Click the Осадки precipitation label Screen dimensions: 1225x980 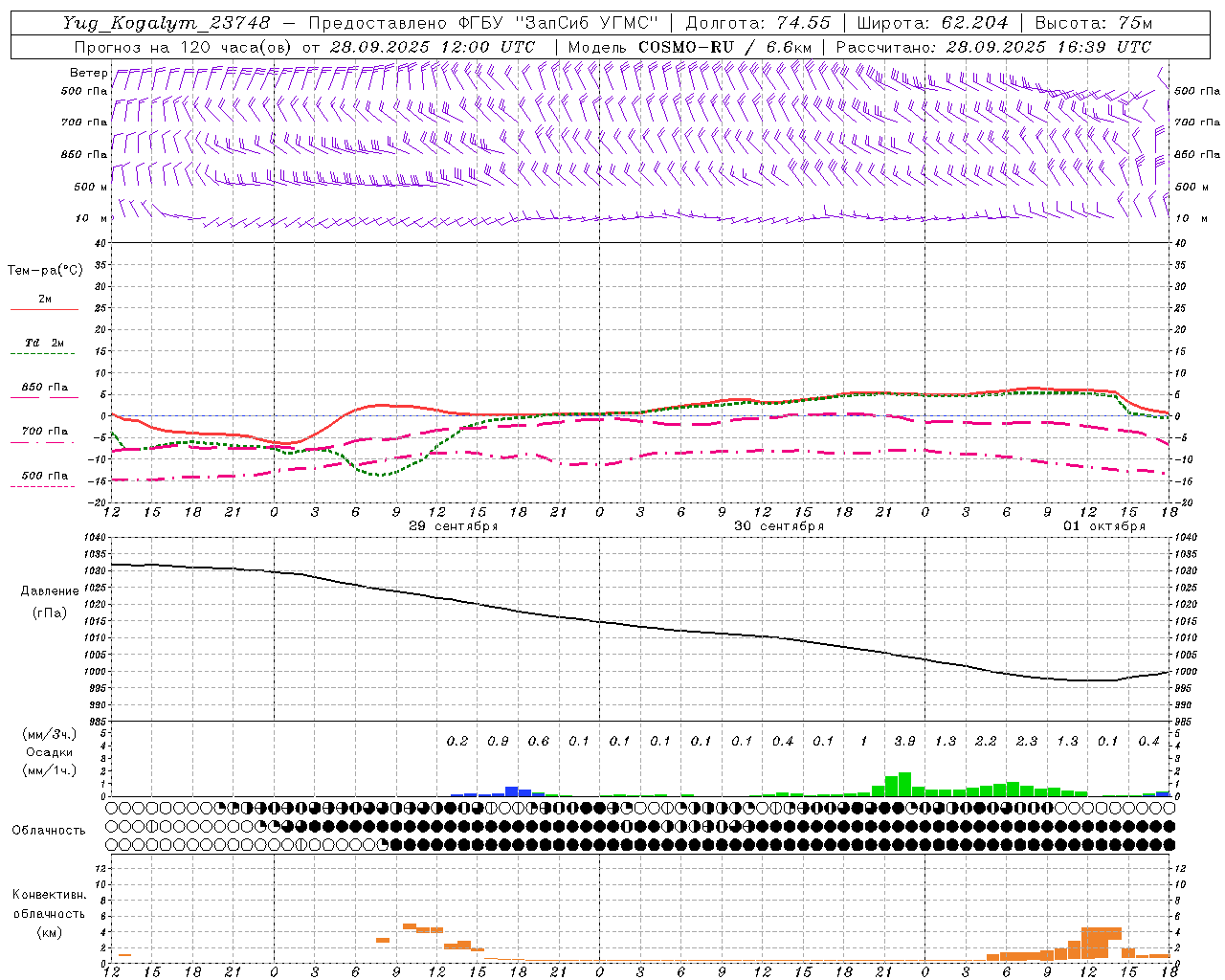coord(50,752)
